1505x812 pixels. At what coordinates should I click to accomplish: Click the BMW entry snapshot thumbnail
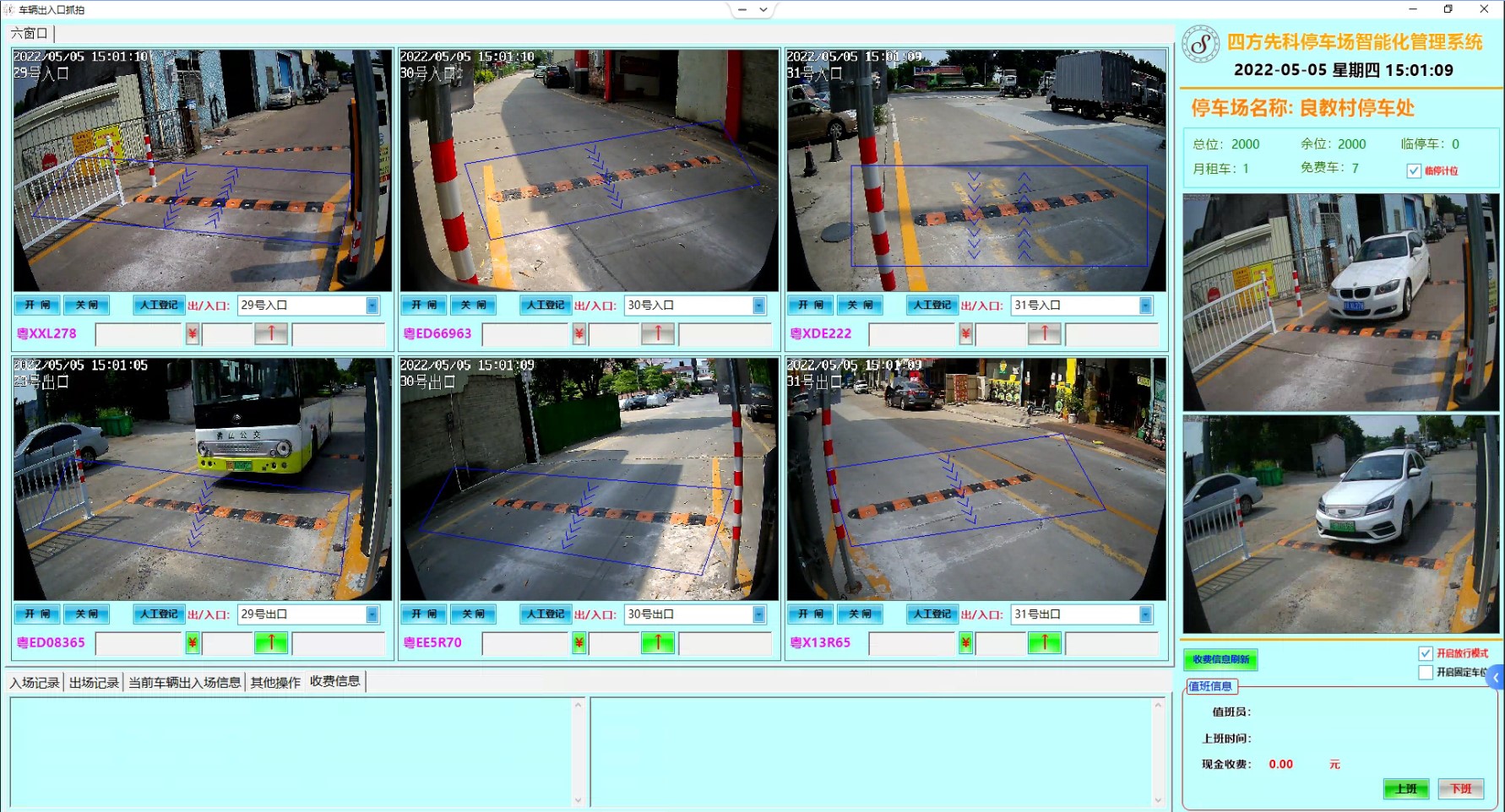click(x=1340, y=302)
